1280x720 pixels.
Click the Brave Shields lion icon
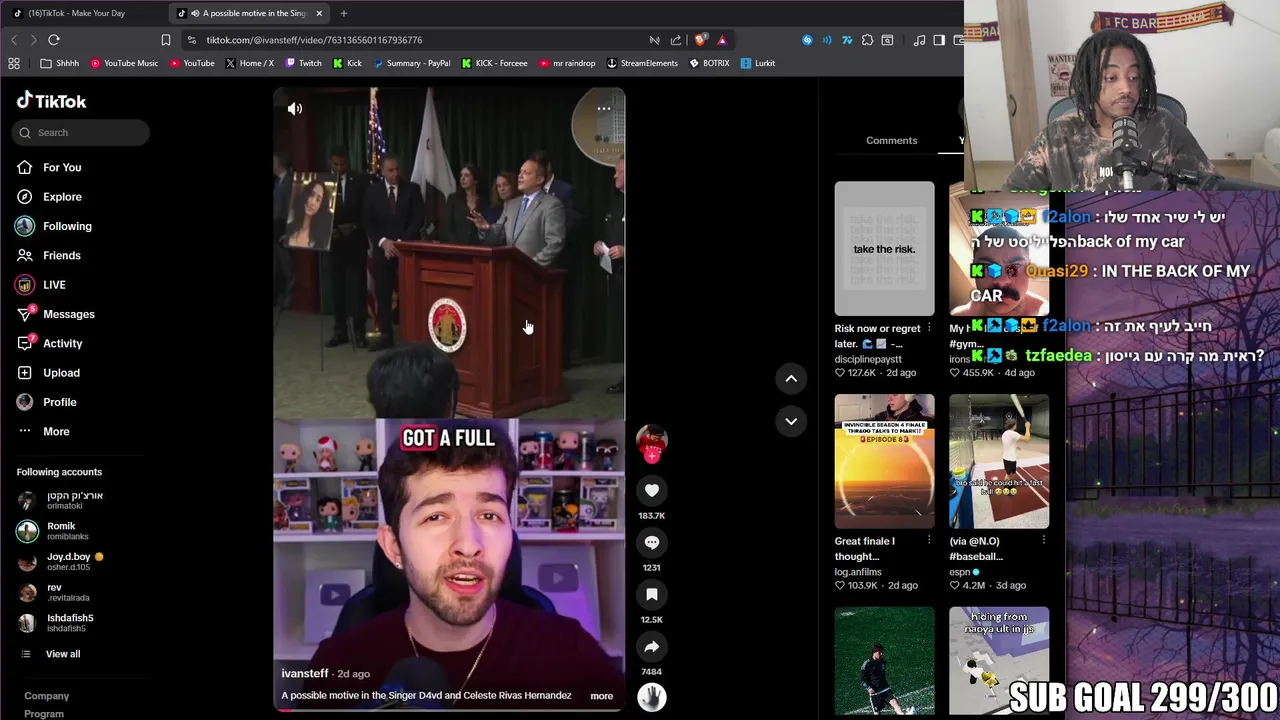[x=700, y=40]
